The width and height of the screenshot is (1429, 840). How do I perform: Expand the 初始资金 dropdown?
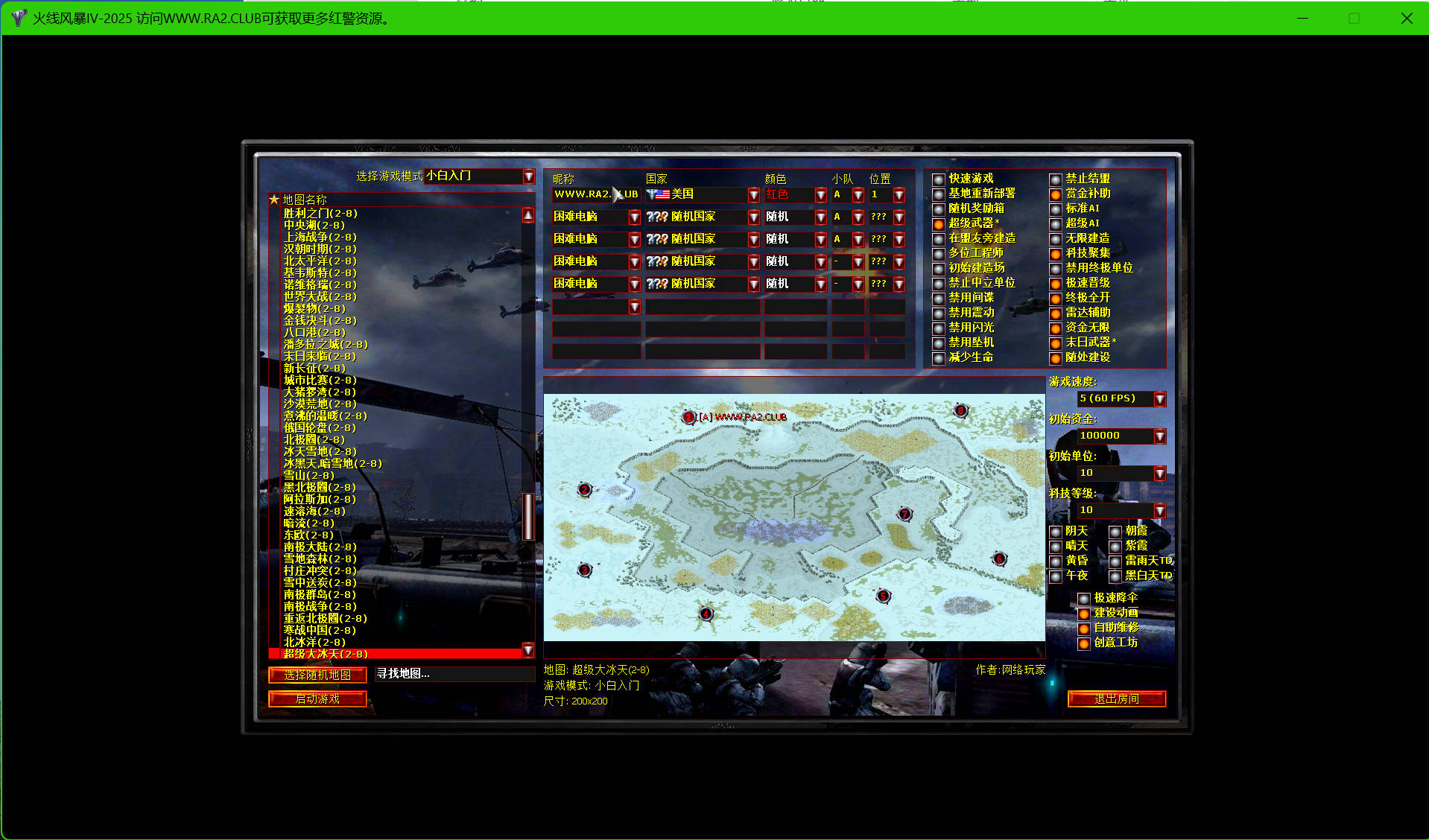(1160, 436)
